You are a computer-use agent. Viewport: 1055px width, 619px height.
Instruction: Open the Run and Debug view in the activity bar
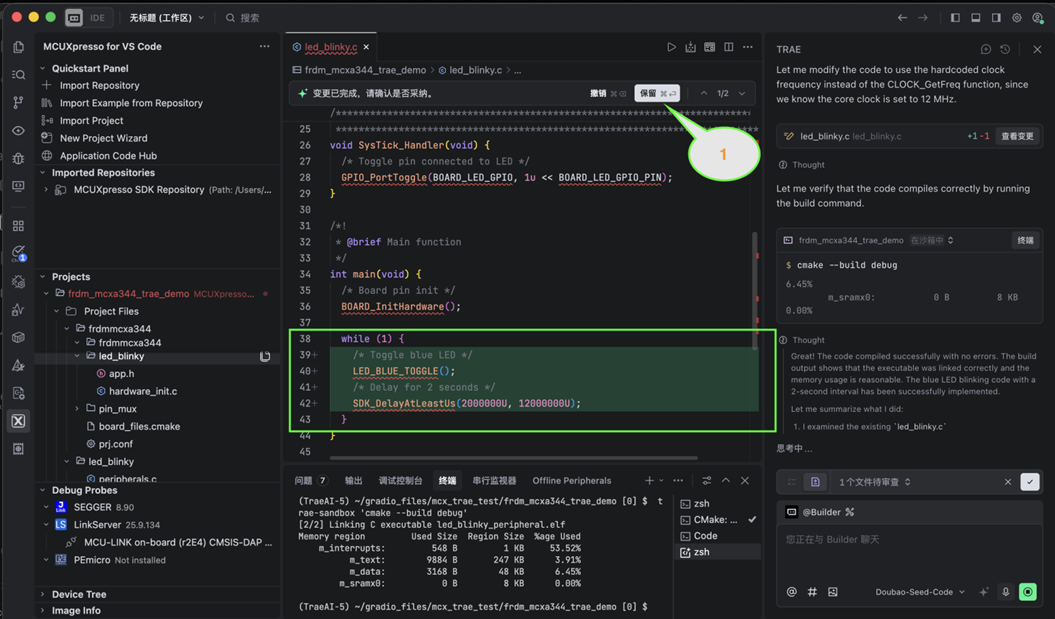pyautogui.click(x=18, y=159)
